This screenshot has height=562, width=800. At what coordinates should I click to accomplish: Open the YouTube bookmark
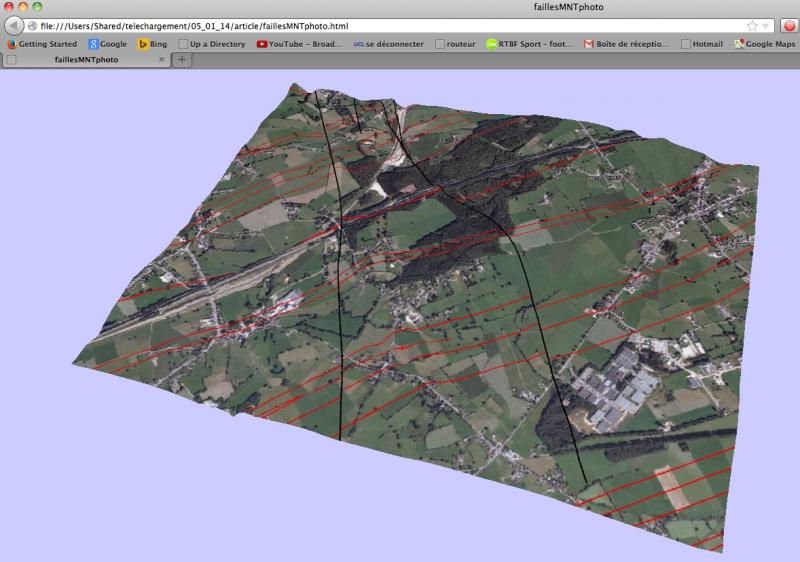[x=299, y=44]
